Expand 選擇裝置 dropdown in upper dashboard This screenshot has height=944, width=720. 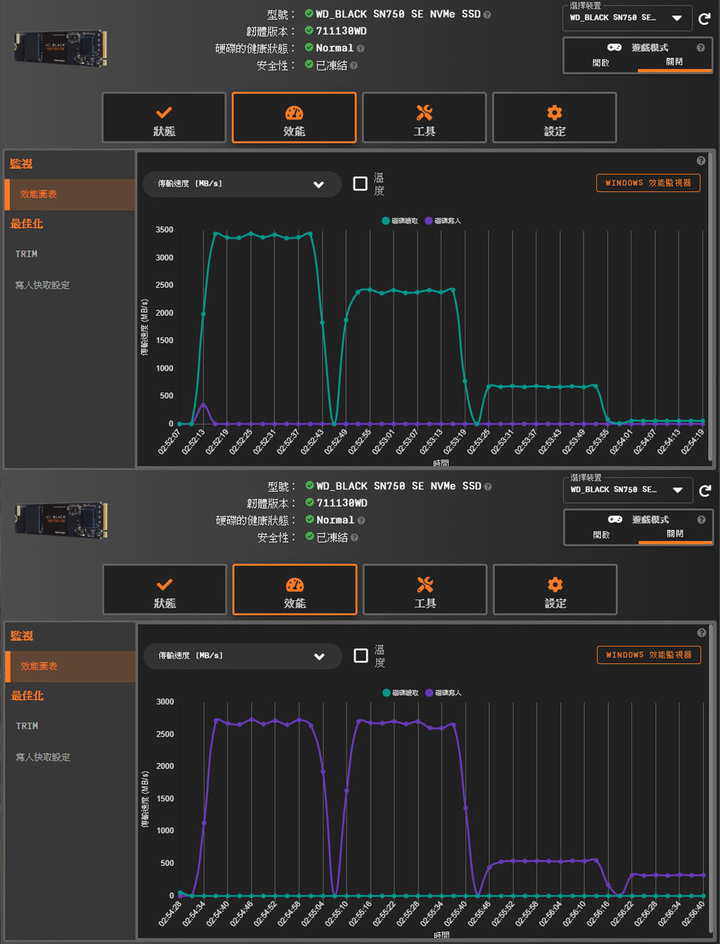pyautogui.click(x=628, y=18)
